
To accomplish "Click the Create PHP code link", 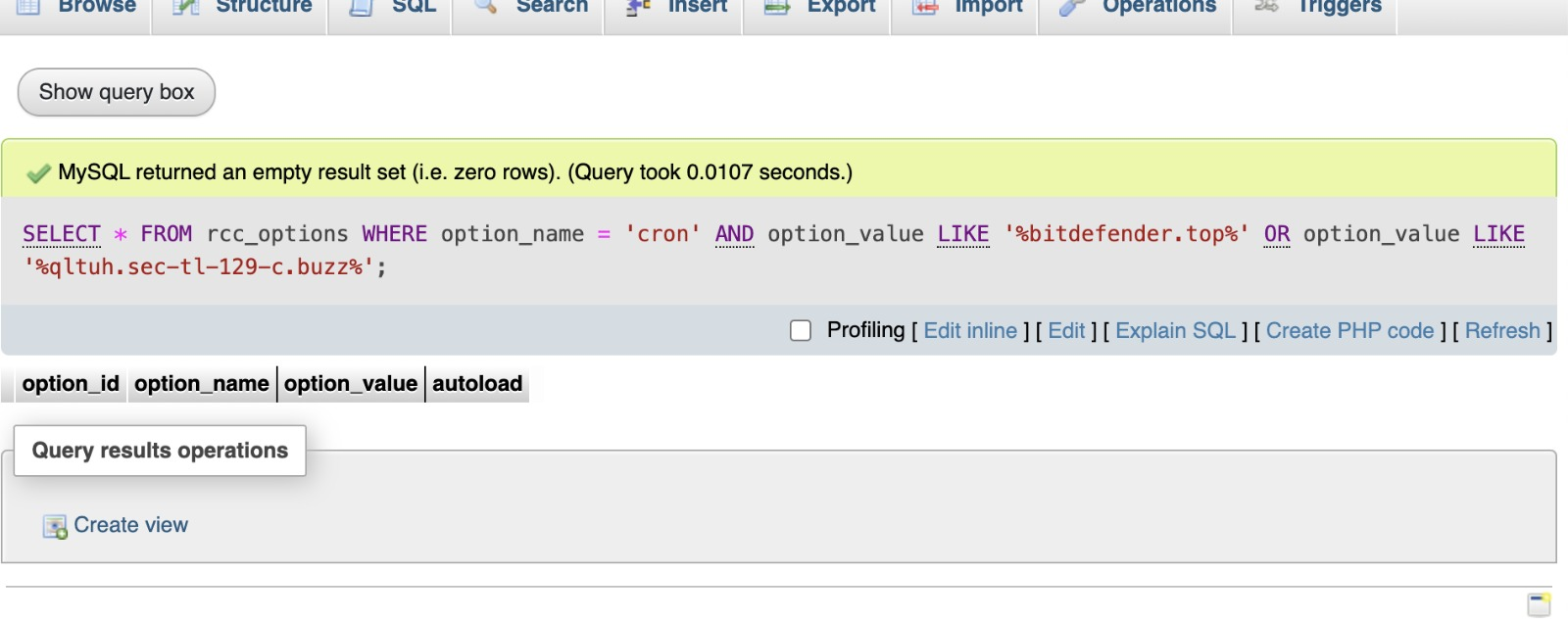I will tap(1349, 331).
